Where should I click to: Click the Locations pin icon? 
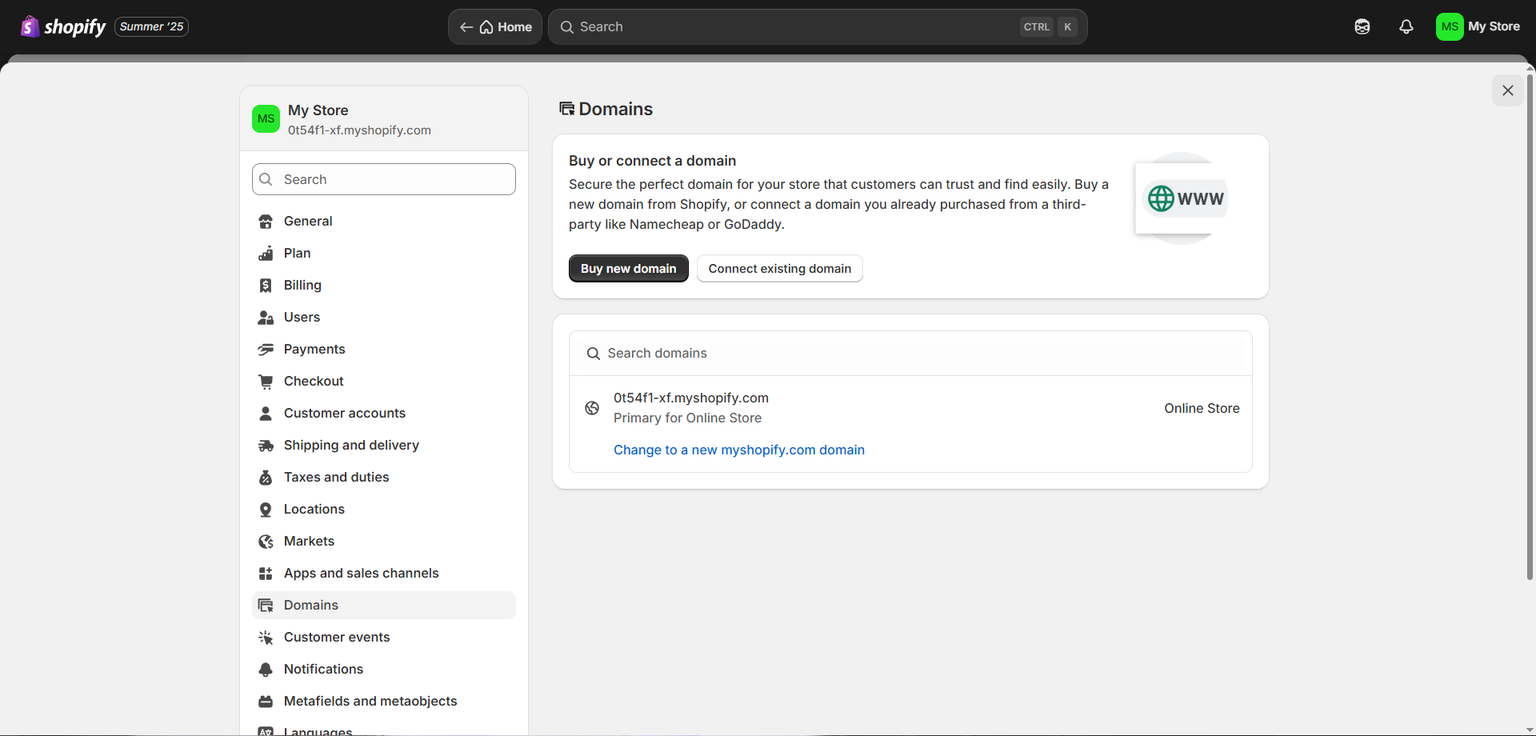click(x=265, y=509)
